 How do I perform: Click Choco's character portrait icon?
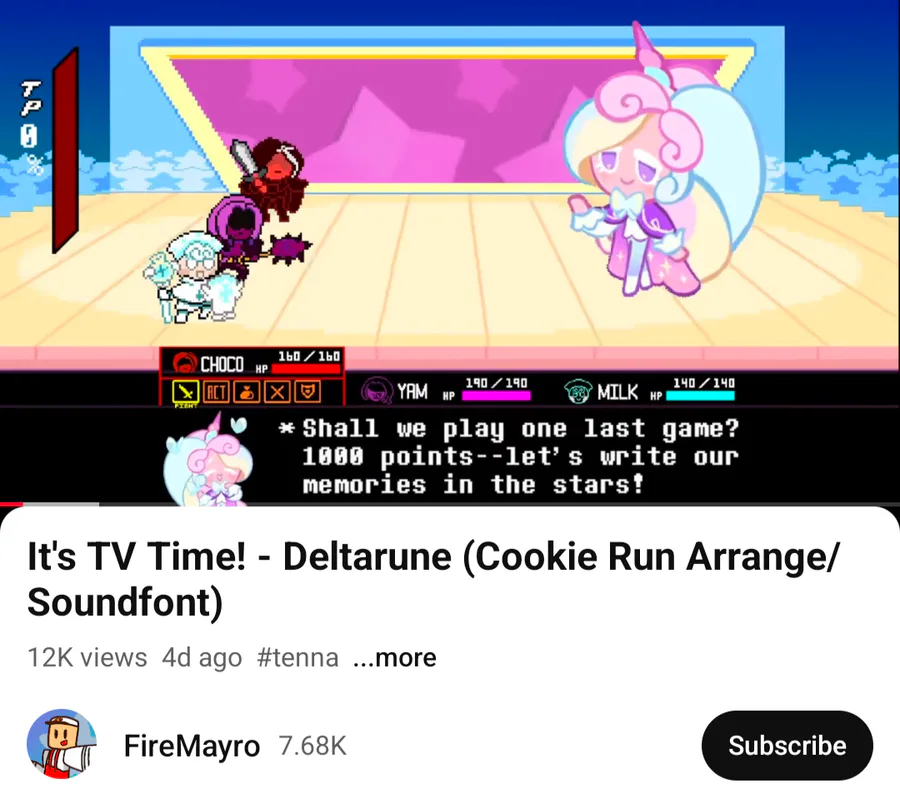pyautogui.click(x=184, y=363)
